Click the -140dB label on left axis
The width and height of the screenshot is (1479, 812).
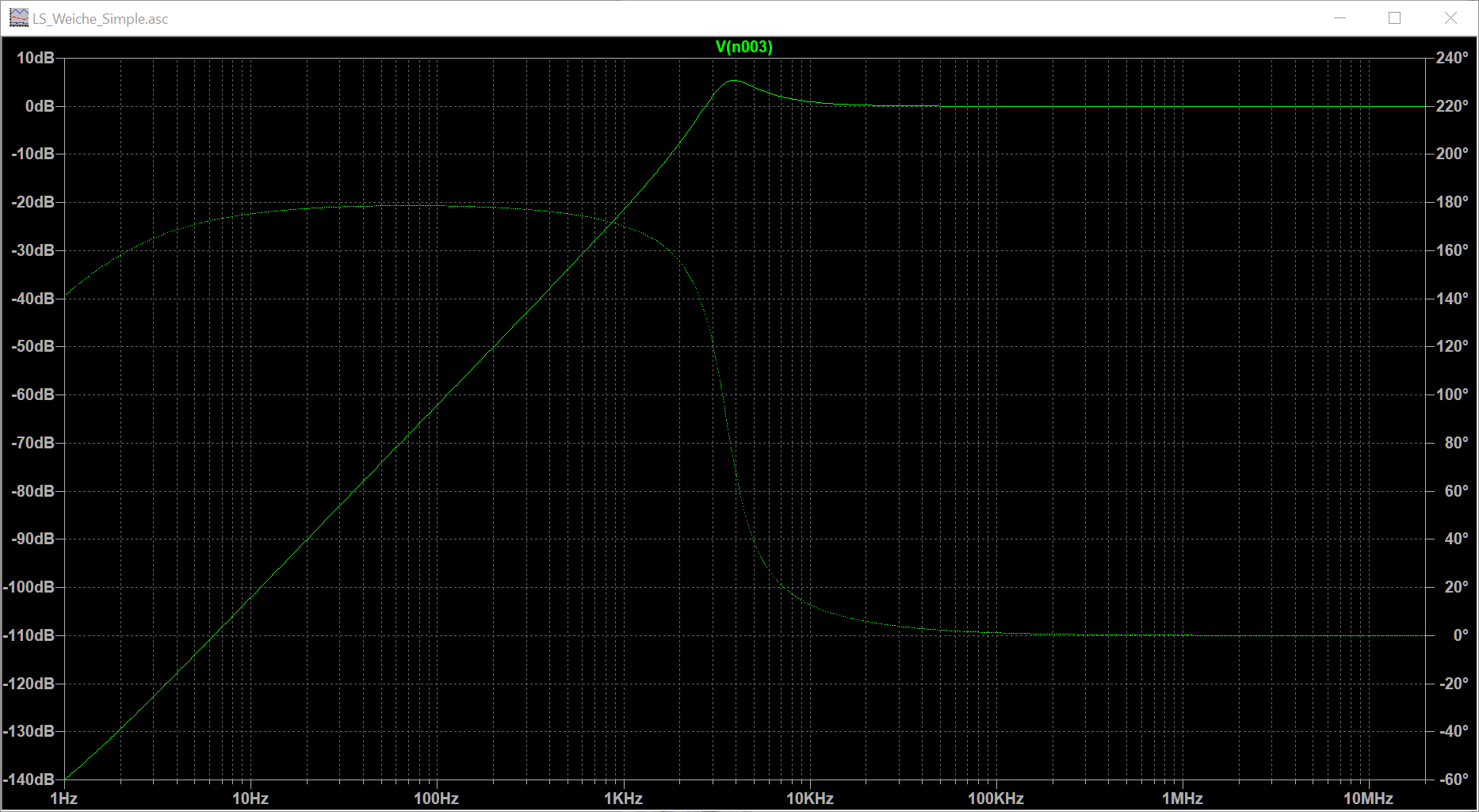pos(29,780)
